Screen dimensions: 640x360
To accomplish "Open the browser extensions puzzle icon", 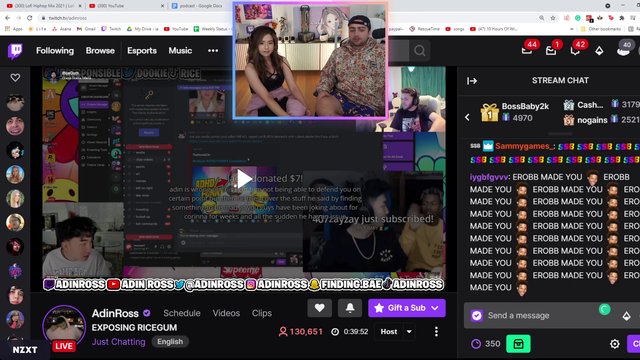I will 622,18.
